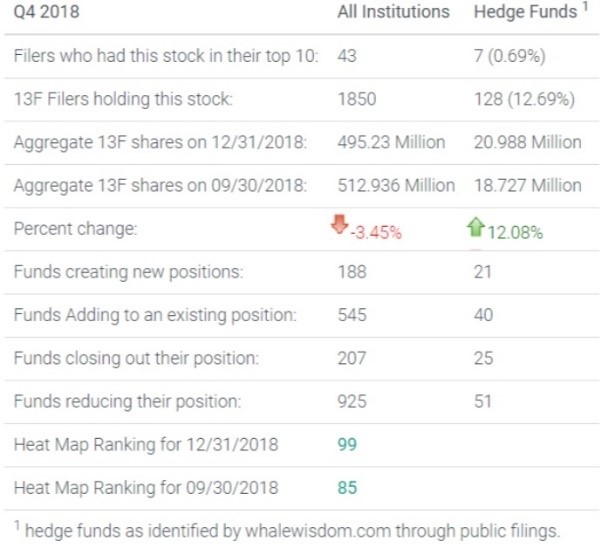Click the 925 funds reducing position value

coord(353,401)
